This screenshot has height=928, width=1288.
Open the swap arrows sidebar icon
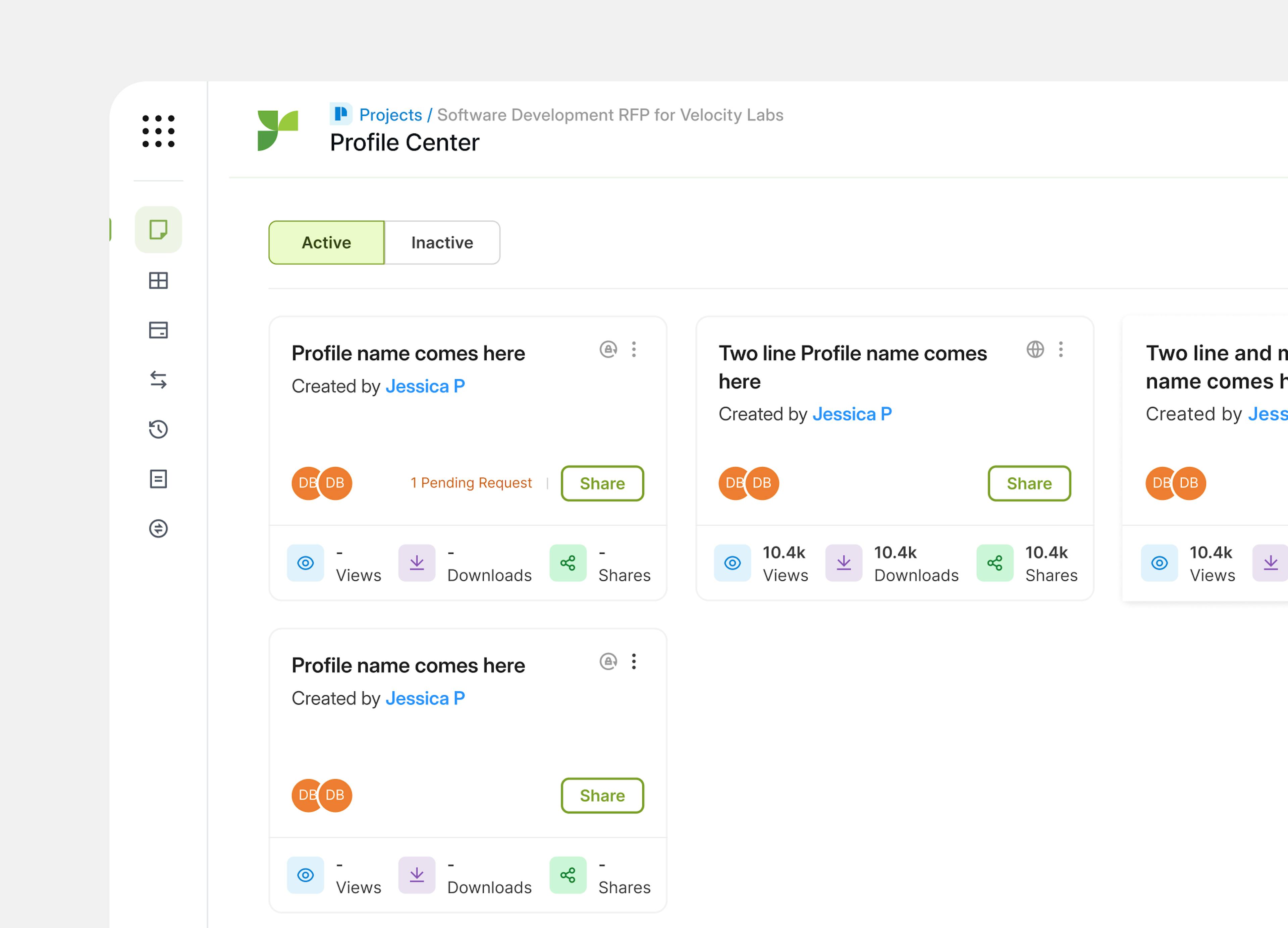[158, 380]
